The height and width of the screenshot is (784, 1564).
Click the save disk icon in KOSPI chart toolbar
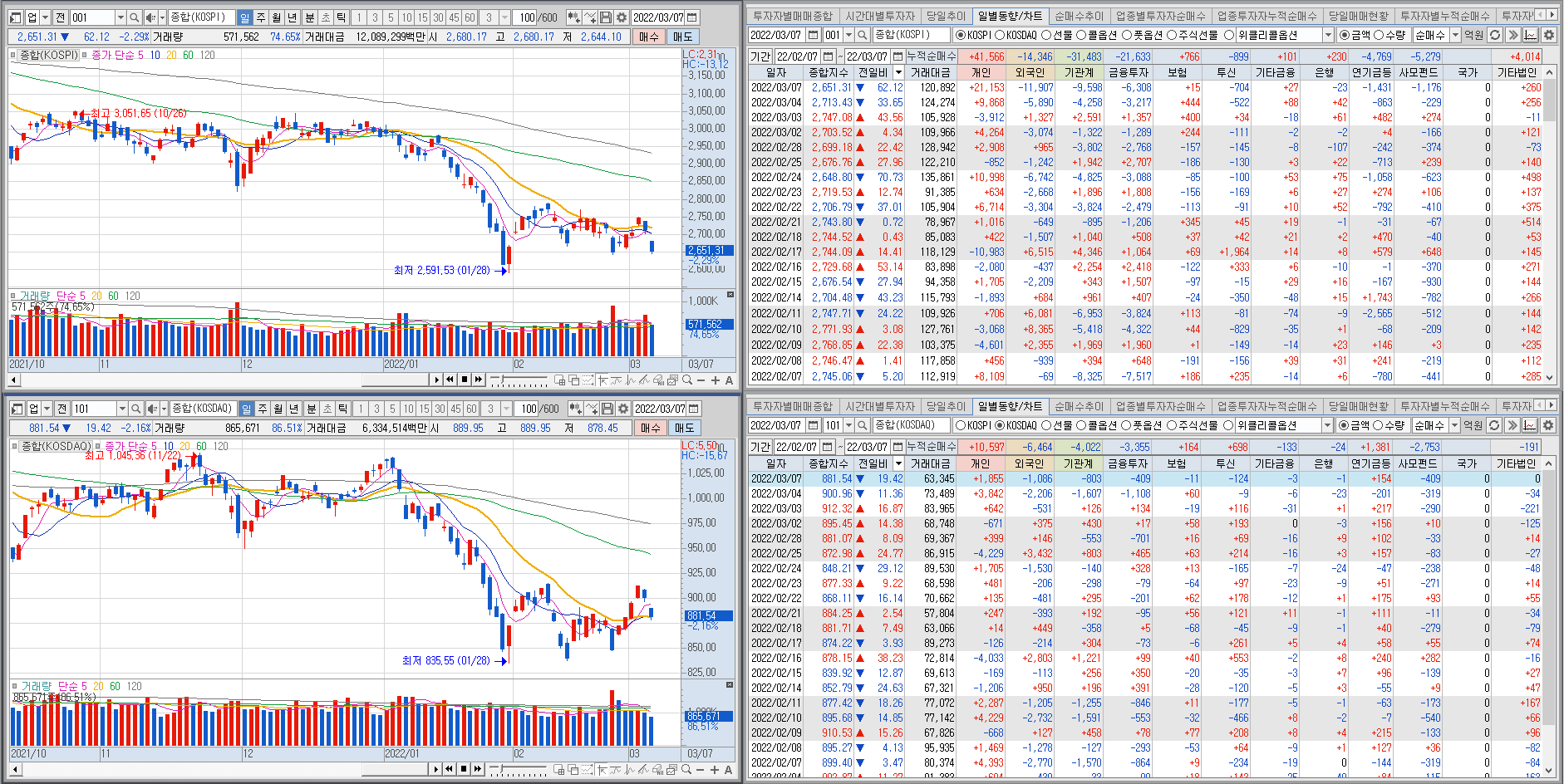point(606,17)
